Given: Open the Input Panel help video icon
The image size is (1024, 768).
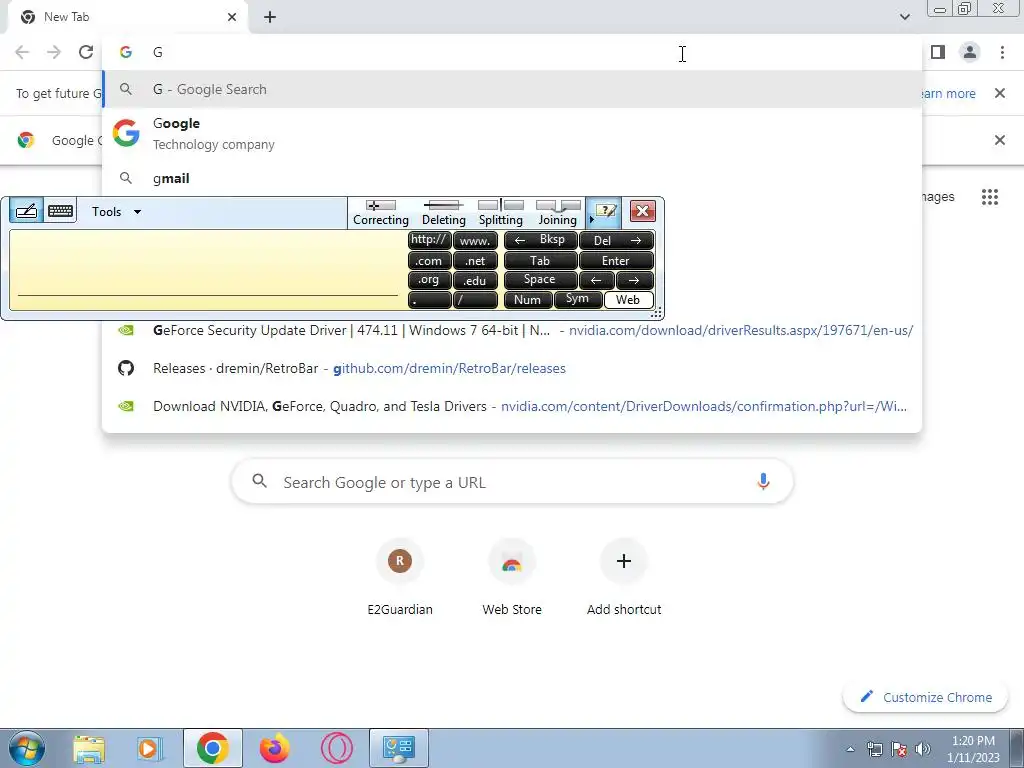Looking at the screenshot, I should 605,210.
